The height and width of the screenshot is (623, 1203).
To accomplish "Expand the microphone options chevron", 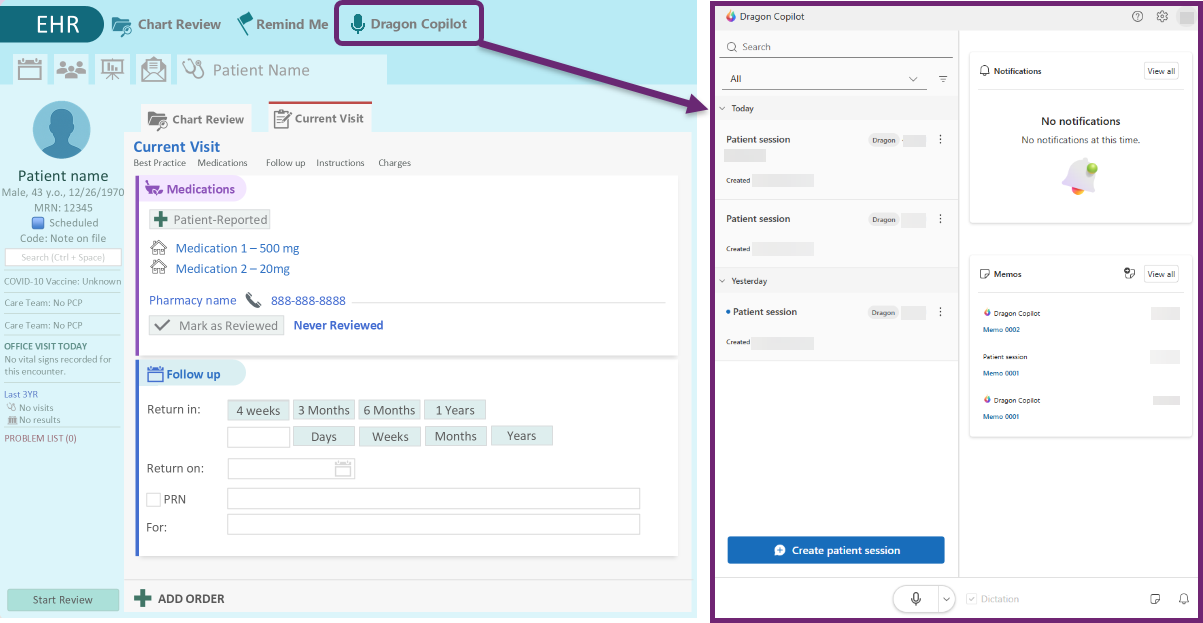I will [948, 599].
